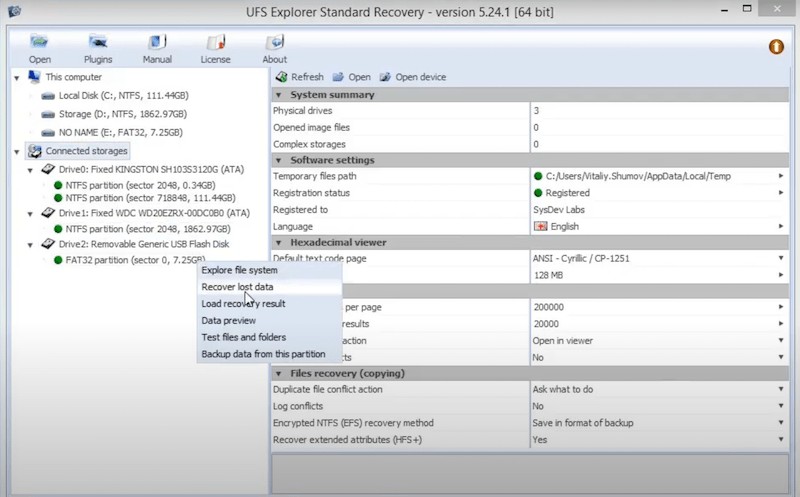Open Encrypted NTFS recovery method dropdown
800x497 pixels.
[781, 423]
